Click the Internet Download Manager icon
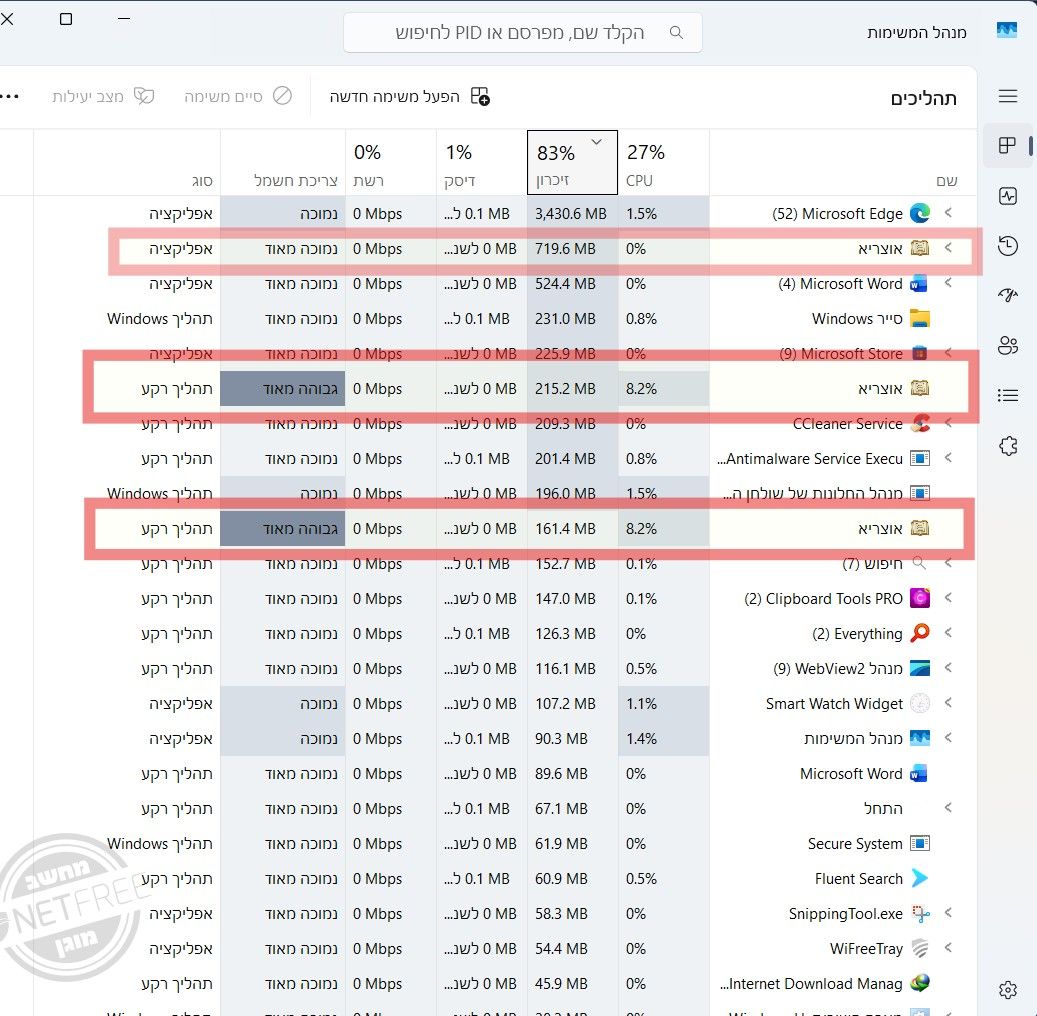 pos(920,984)
